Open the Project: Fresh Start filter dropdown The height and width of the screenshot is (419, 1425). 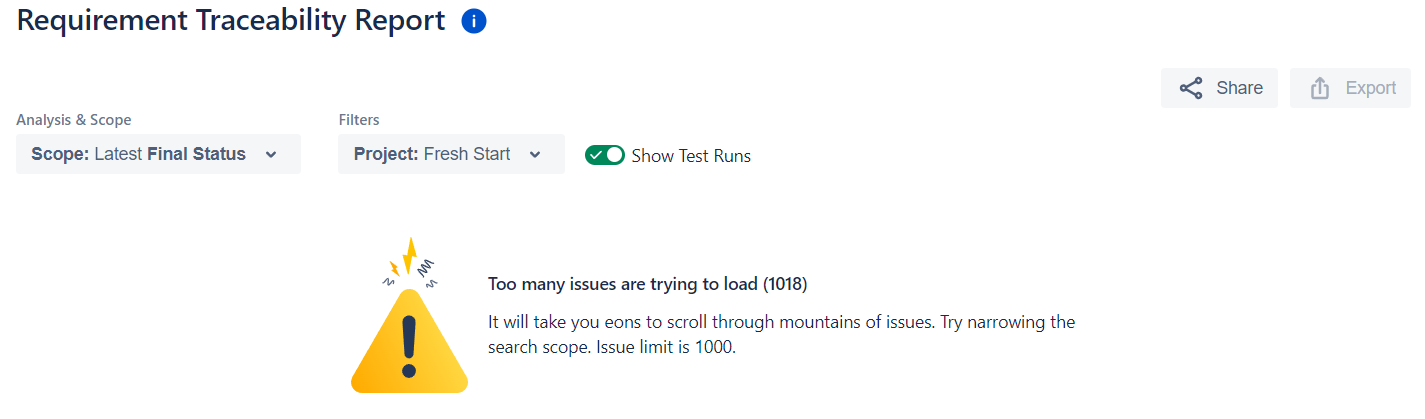[451, 154]
